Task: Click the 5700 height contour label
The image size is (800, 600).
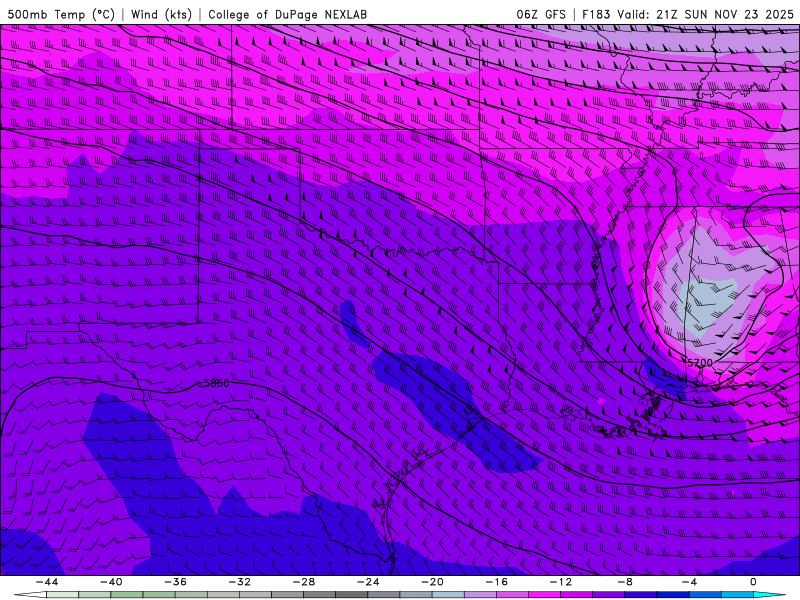Action: (x=699, y=363)
